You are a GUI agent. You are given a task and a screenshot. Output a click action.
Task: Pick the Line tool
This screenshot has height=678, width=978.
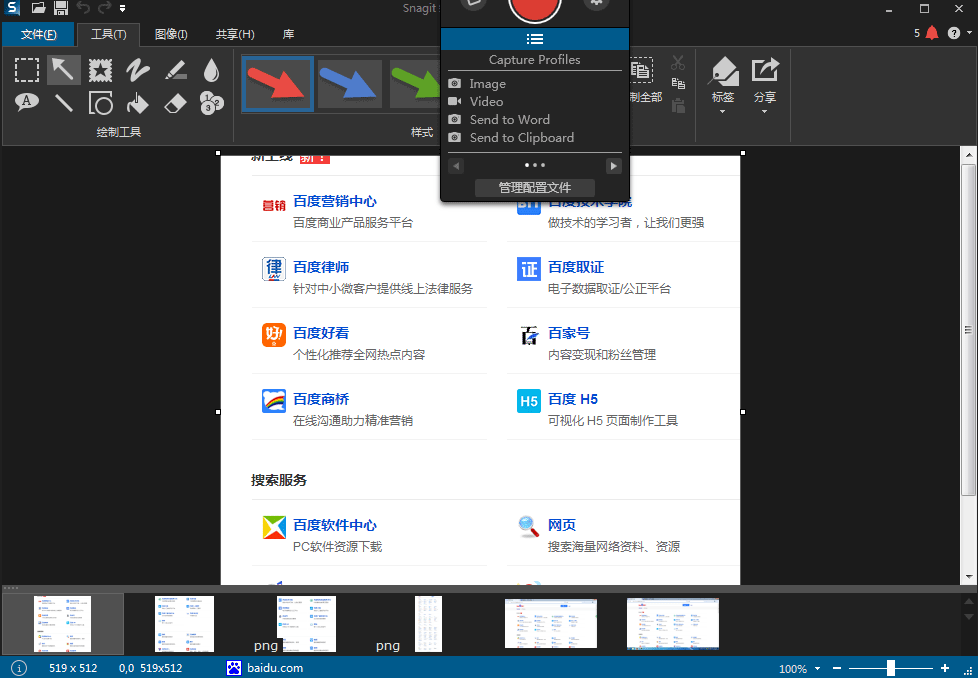coord(64,102)
